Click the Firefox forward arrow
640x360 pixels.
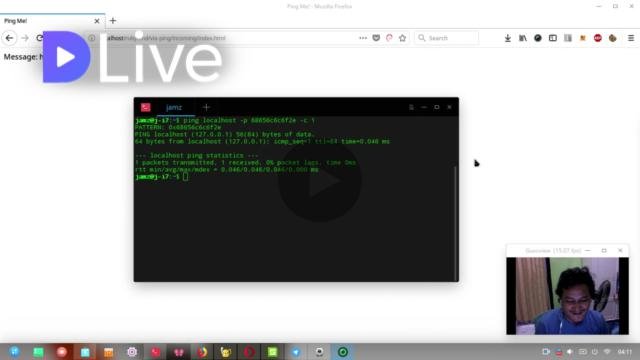click(25, 38)
